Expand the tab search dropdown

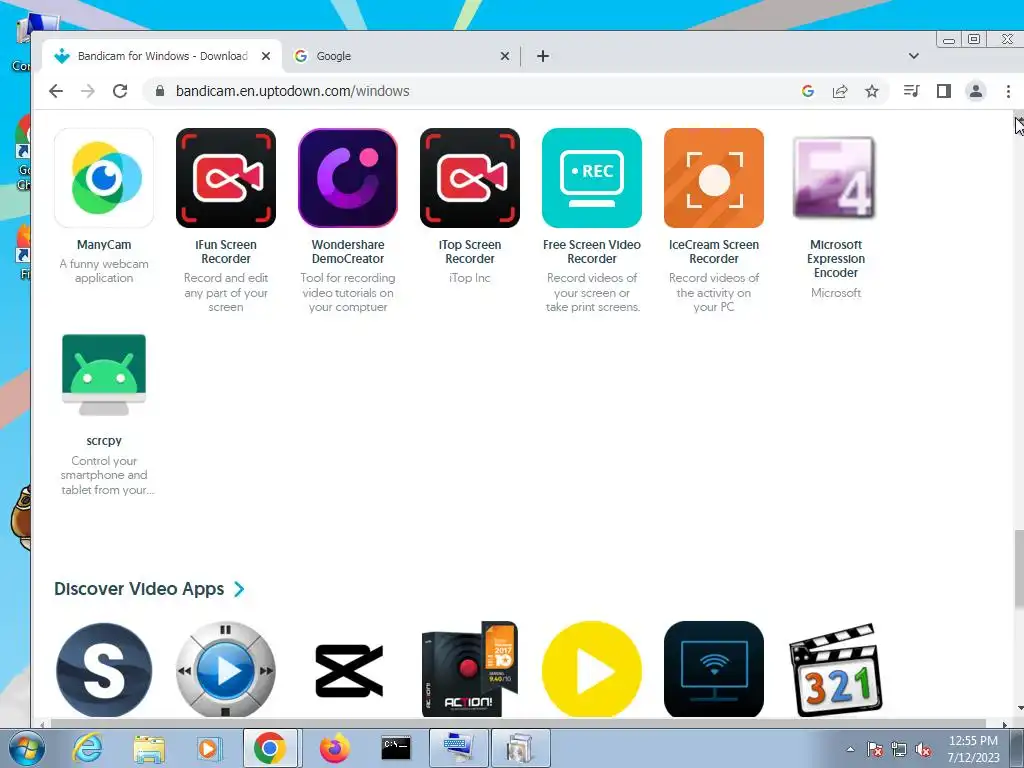coord(914,56)
